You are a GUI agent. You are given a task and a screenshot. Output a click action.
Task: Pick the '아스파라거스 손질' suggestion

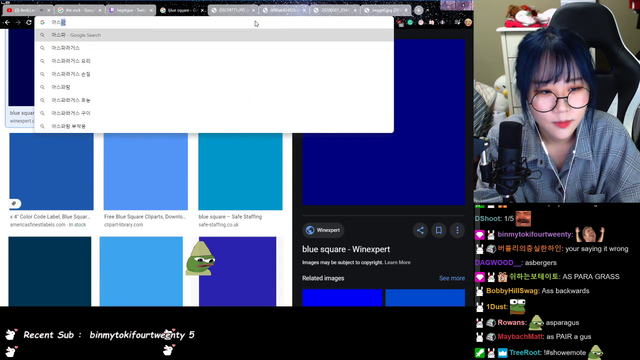point(214,74)
